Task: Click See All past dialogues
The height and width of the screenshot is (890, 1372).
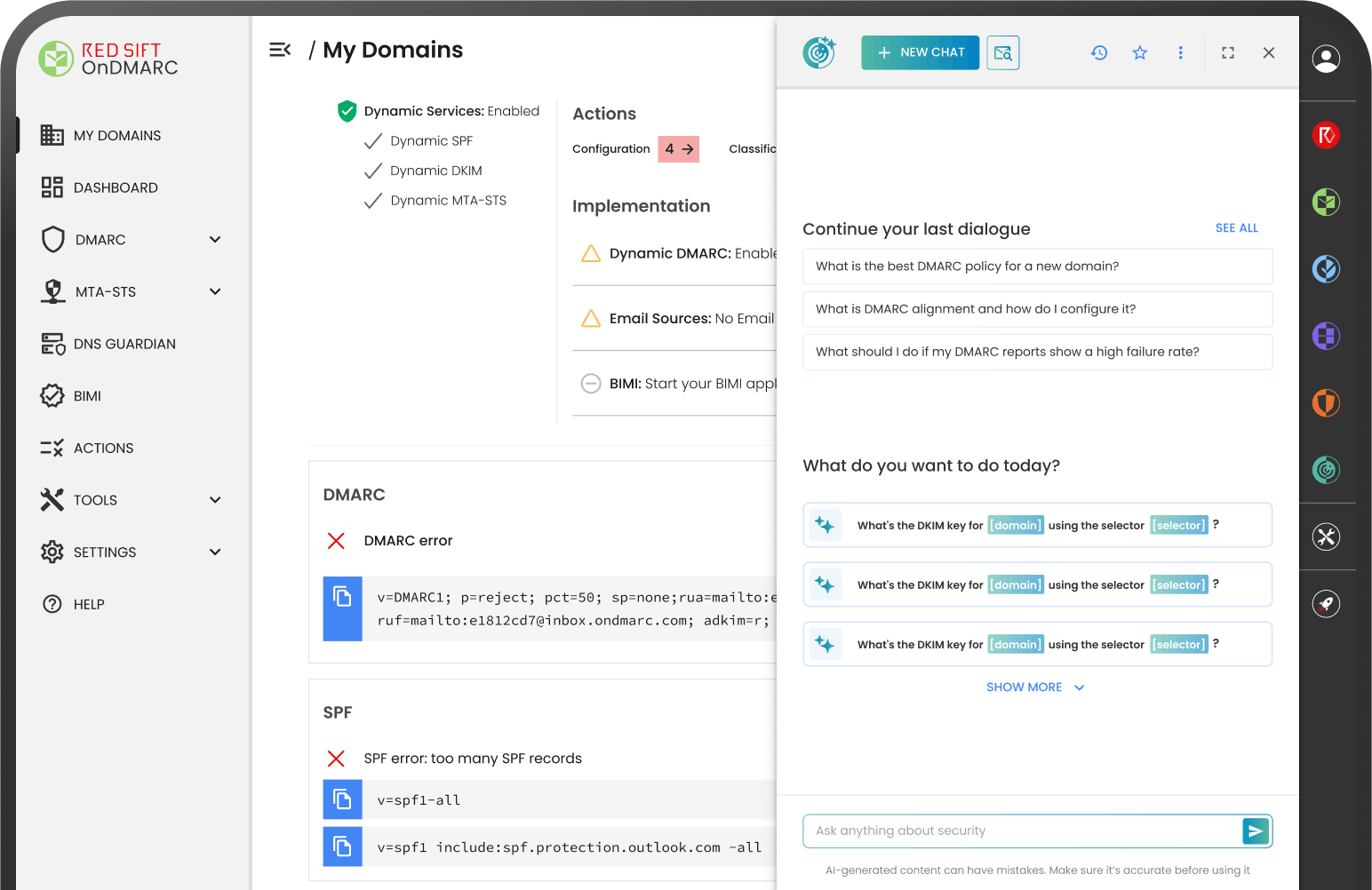Action: point(1237,228)
